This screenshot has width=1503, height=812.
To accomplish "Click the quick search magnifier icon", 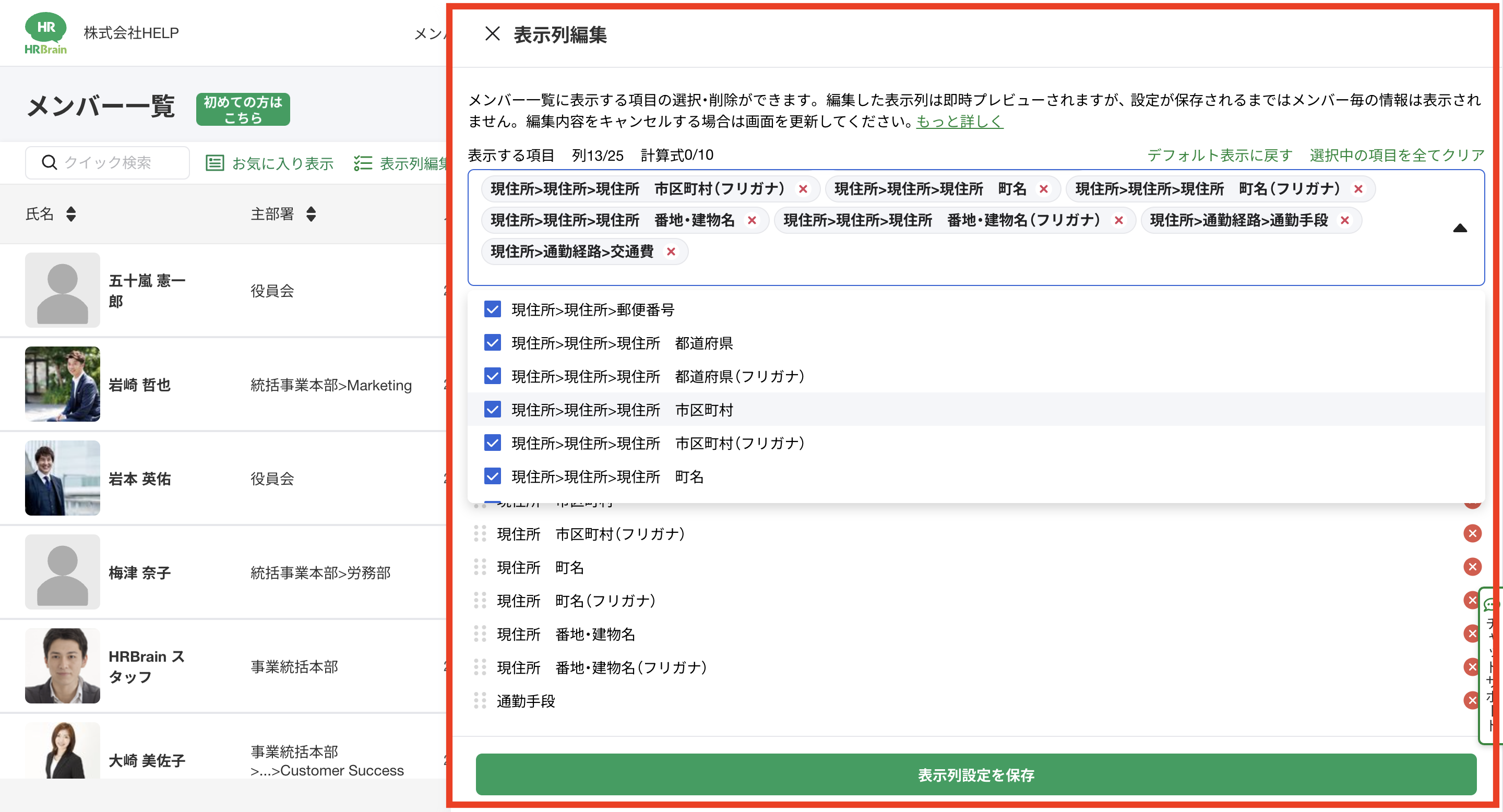I will [x=50, y=162].
